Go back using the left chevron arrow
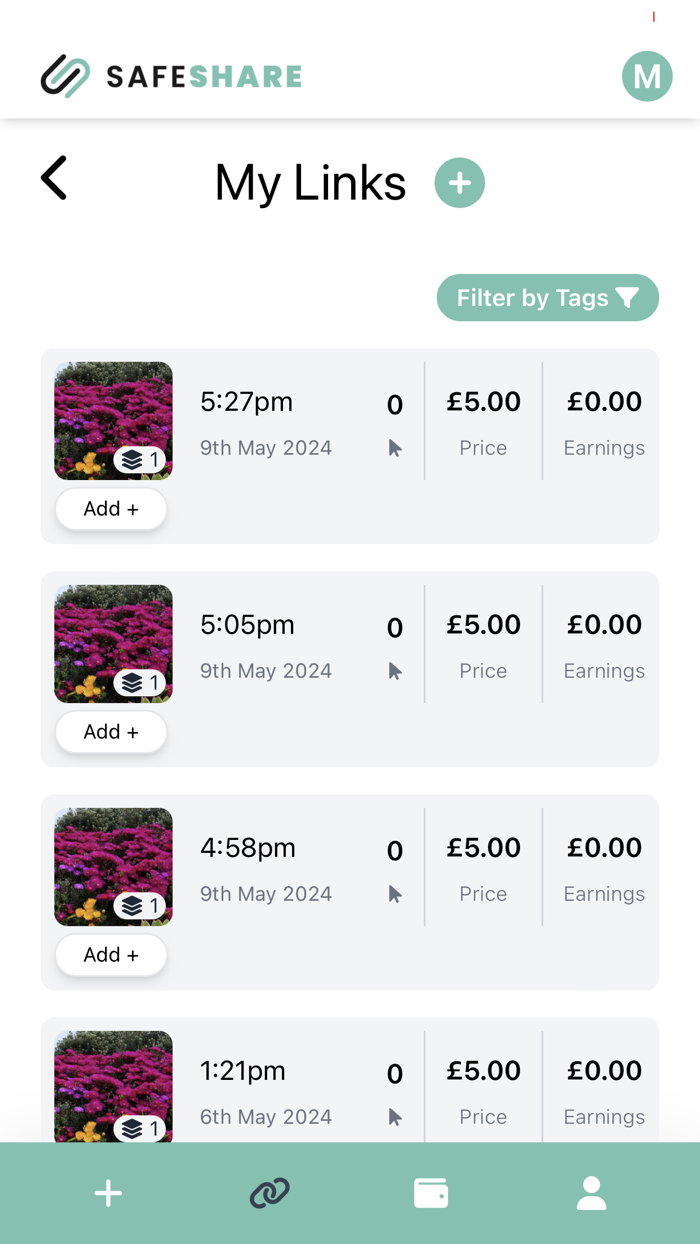700x1244 pixels. [54, 178]
